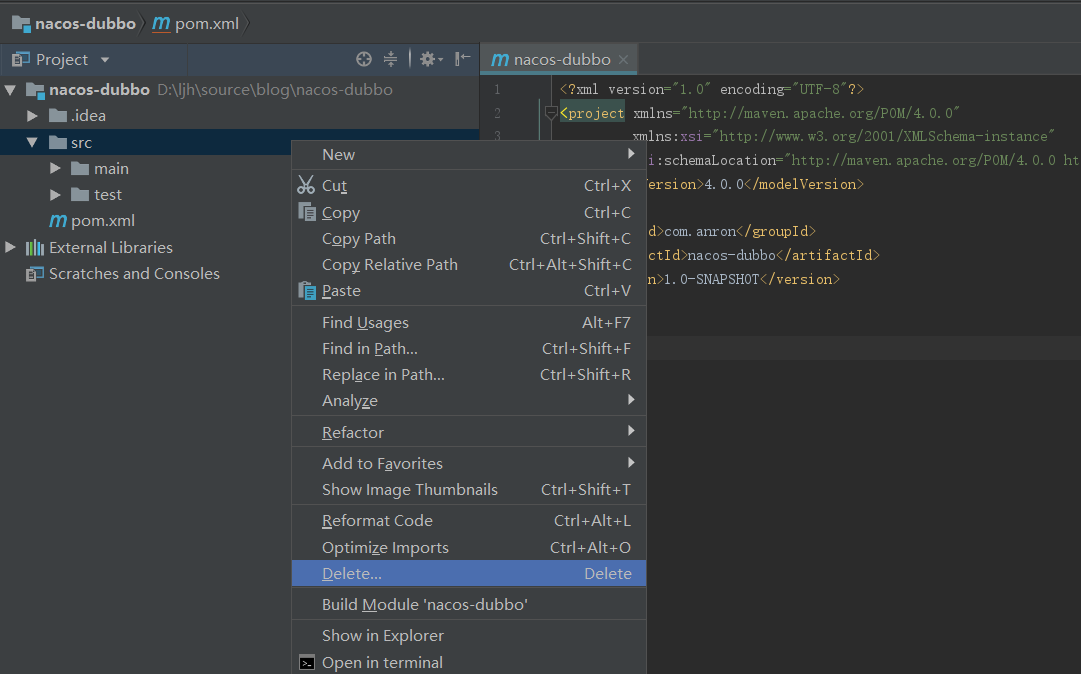Click the terminal icon beside Open in terminal

tap(307, 662)
